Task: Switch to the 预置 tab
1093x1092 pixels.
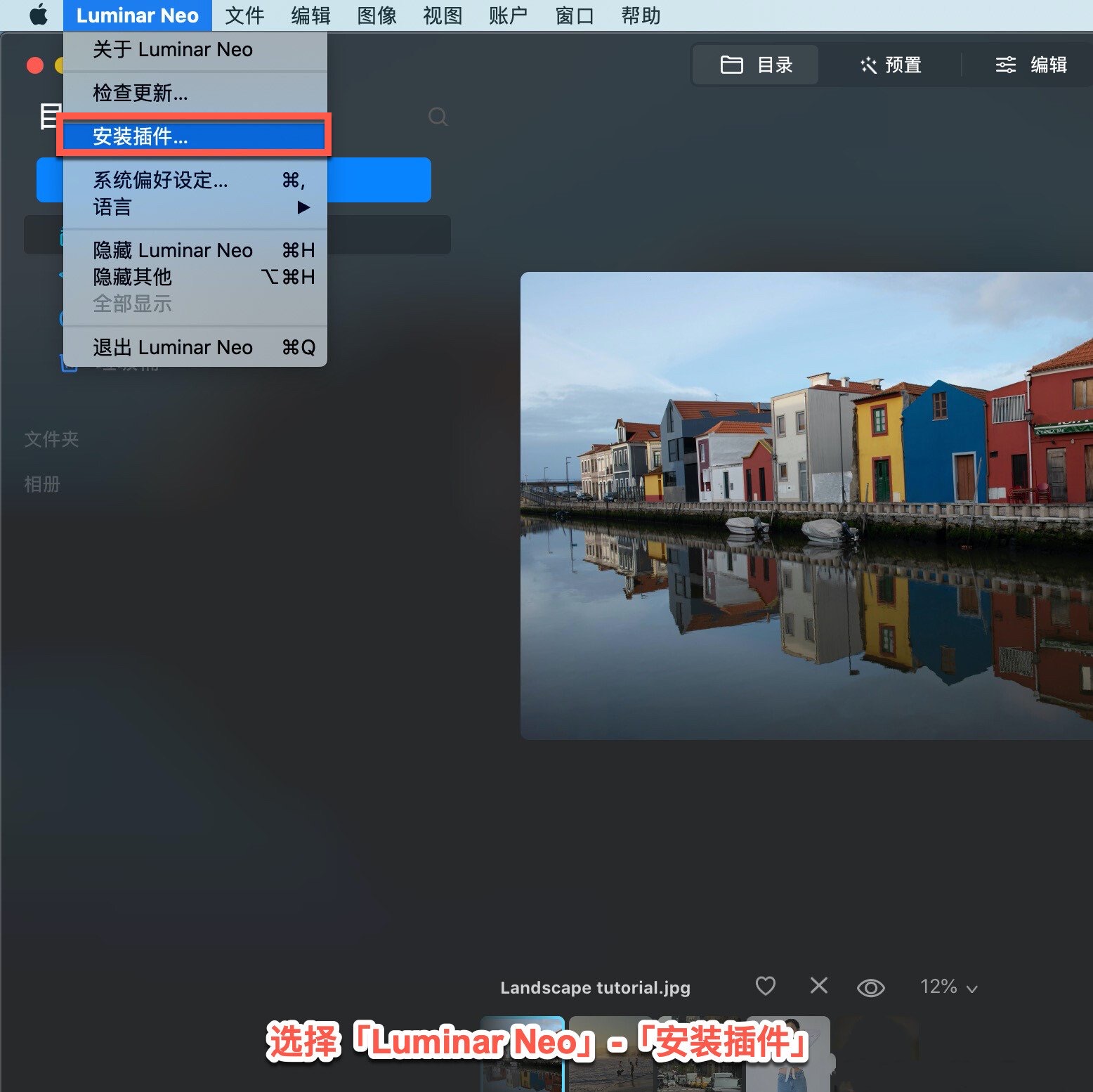Action: tap(891, 65)
